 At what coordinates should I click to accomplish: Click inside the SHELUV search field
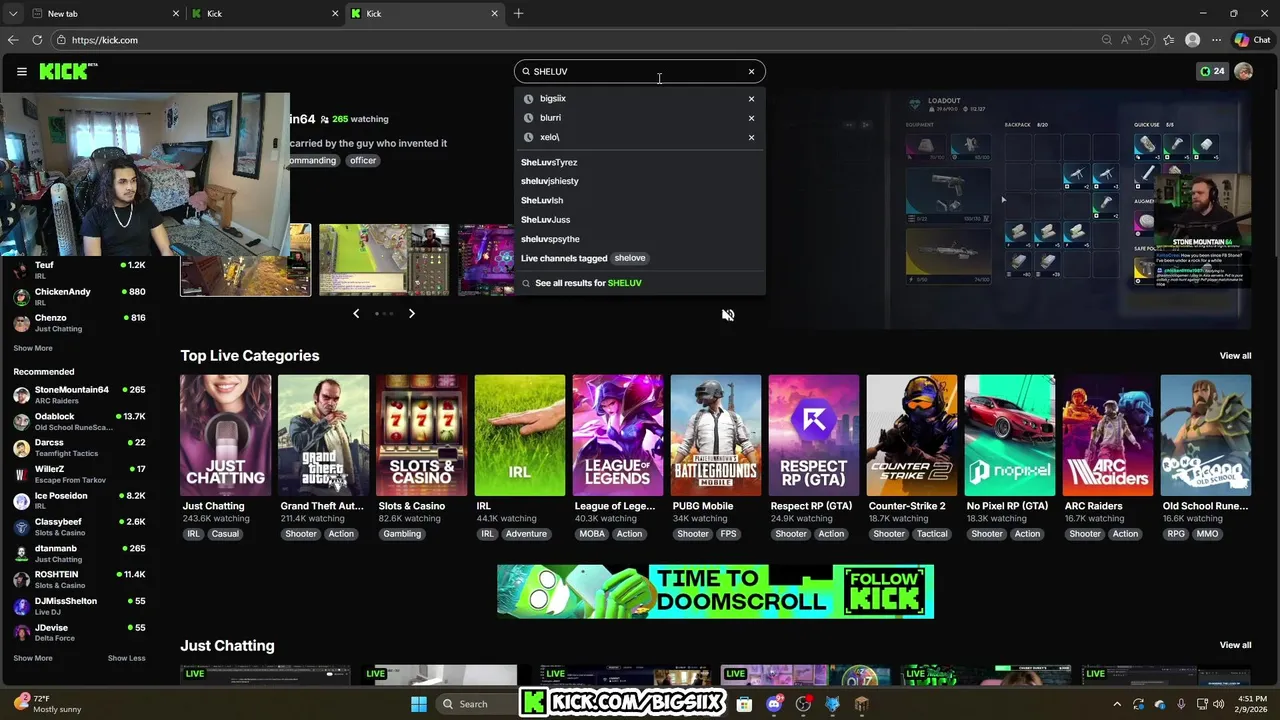638,71
